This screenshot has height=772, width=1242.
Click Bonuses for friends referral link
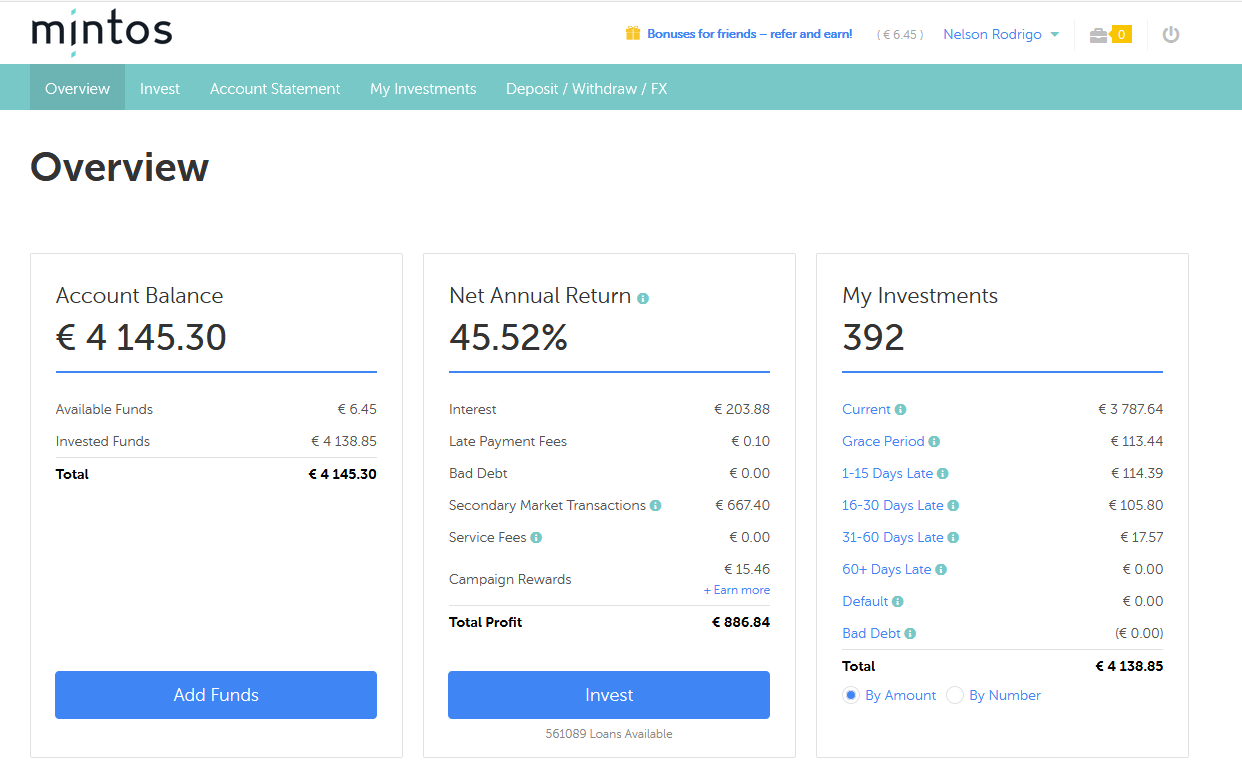(x=749, y=34)
